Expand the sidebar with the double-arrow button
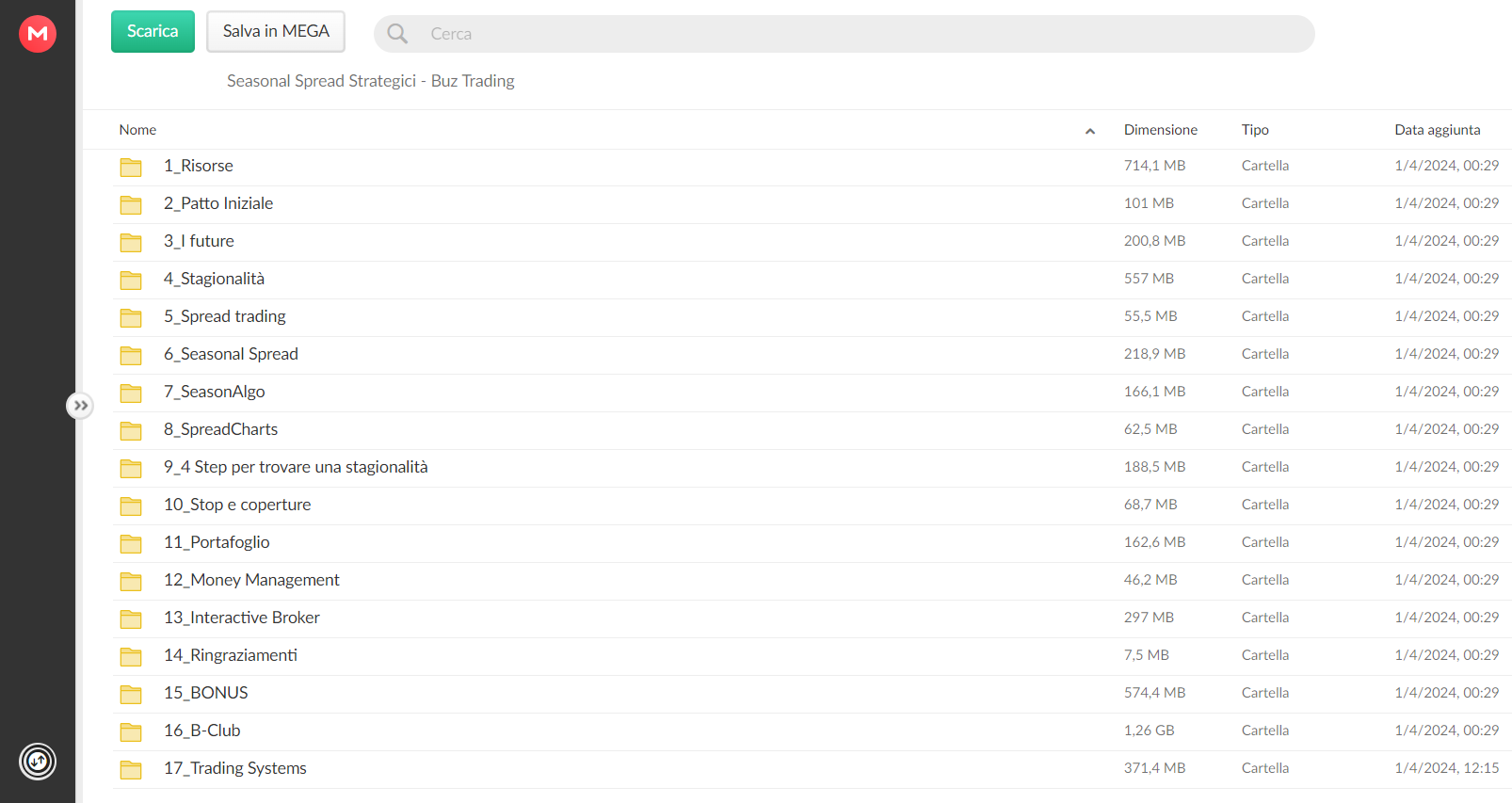 pyautogui.click(x=81, y=406)
